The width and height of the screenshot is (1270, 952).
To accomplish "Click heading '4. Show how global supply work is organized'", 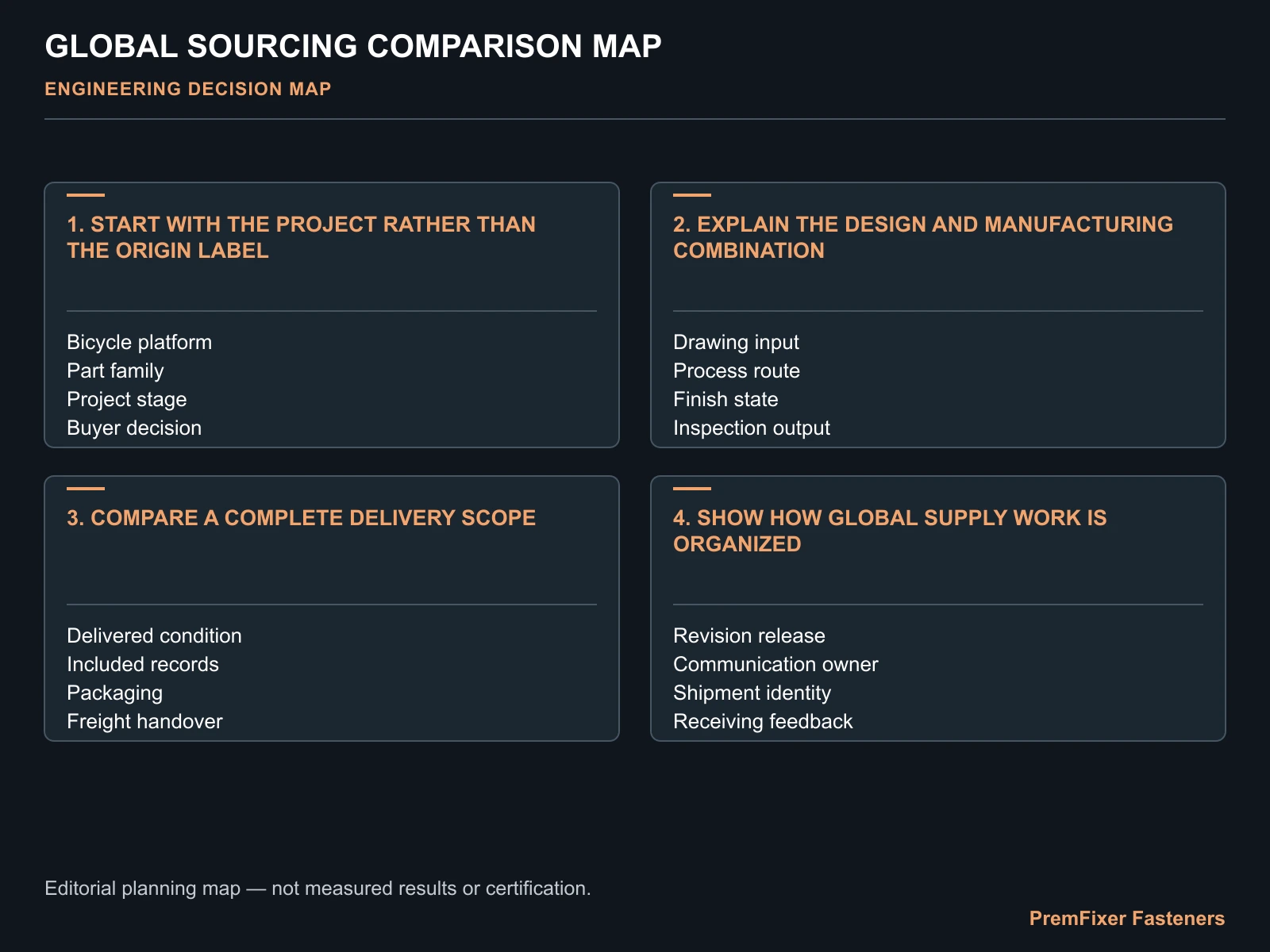I will coord(890,531).
